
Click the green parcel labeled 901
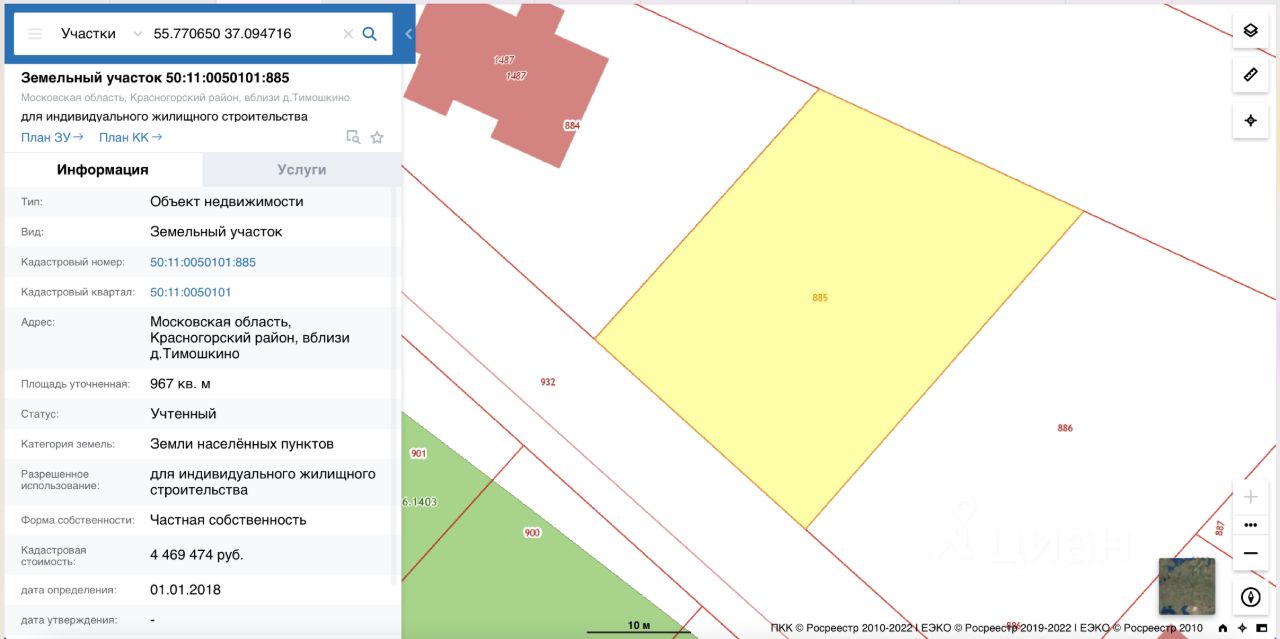point(418,453)
